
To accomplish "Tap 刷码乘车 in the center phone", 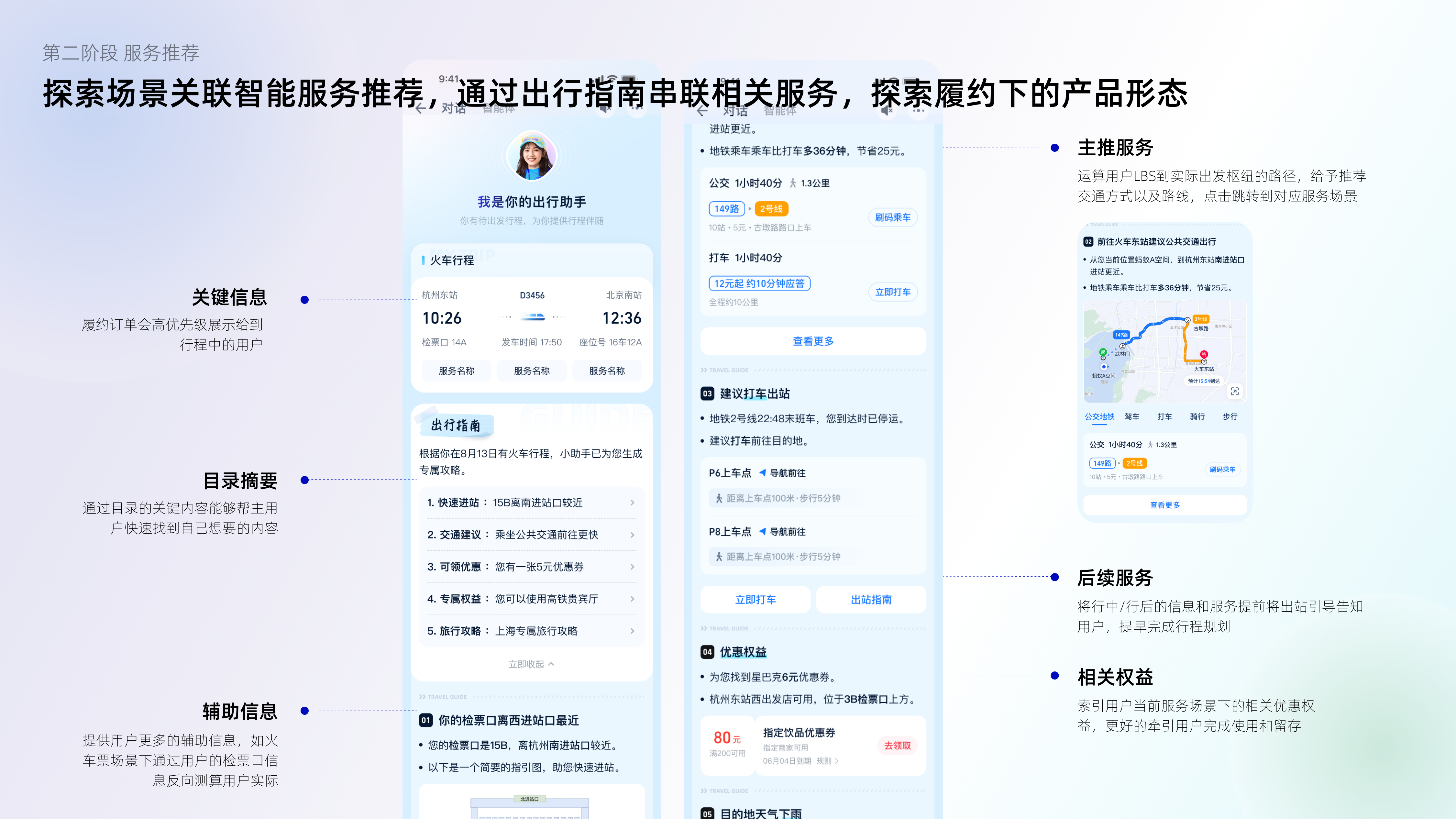I will 892,217.
